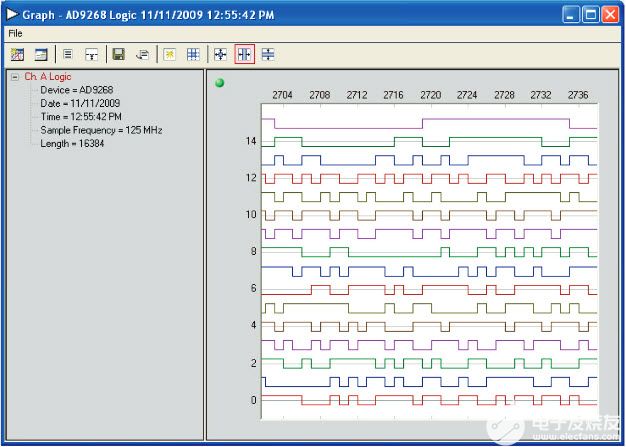Click the bit 6 axis label
626x447 pixels.
[x=254, y=288]
